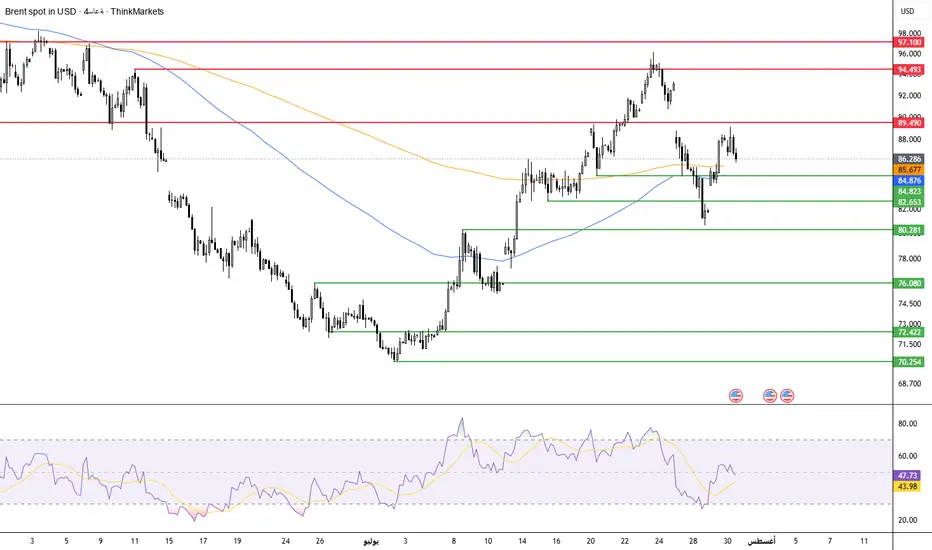Select the red 94.493 resistance price label

(909, 70)
